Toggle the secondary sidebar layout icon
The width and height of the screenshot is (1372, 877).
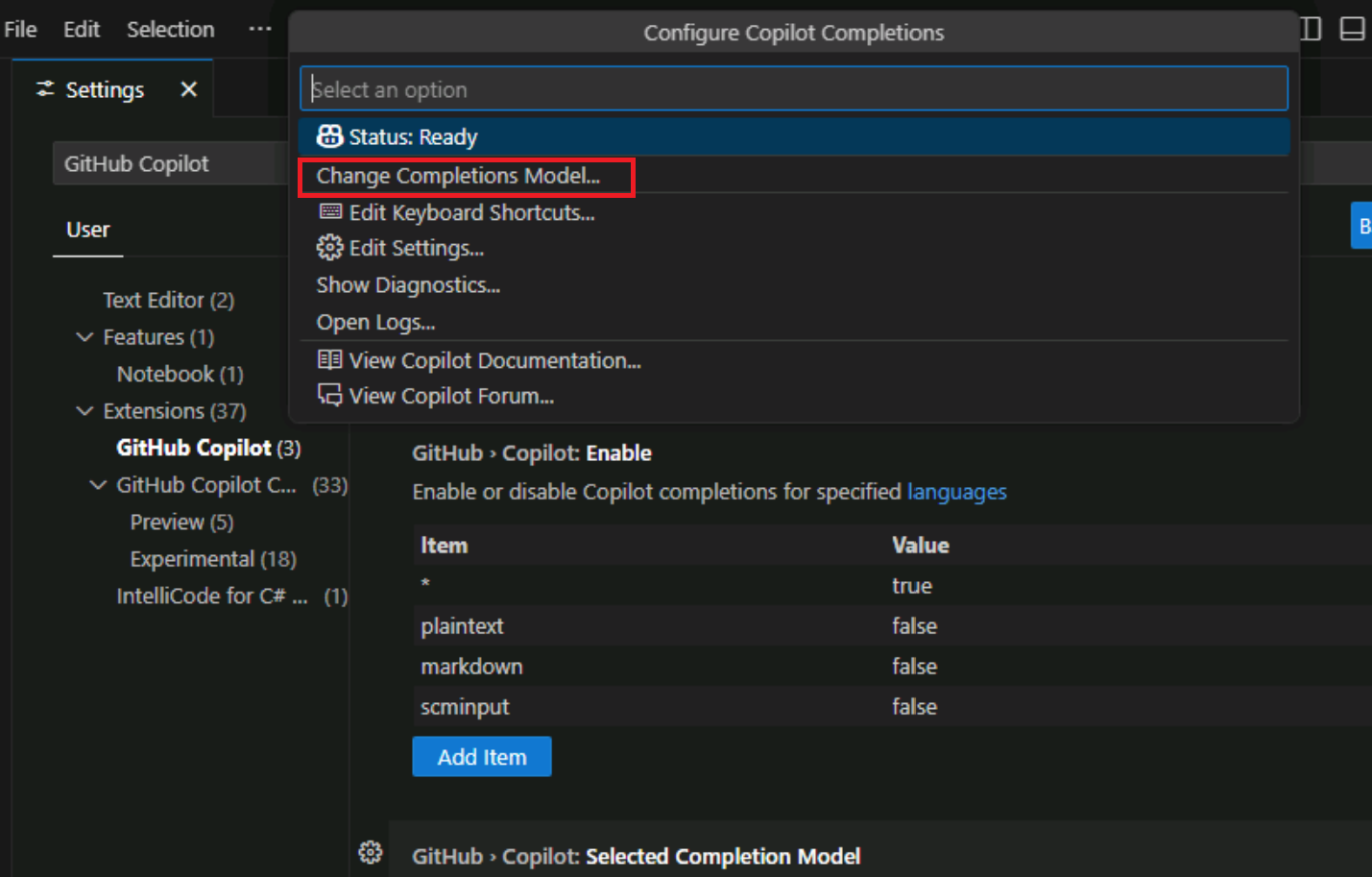click(1312, 29)
